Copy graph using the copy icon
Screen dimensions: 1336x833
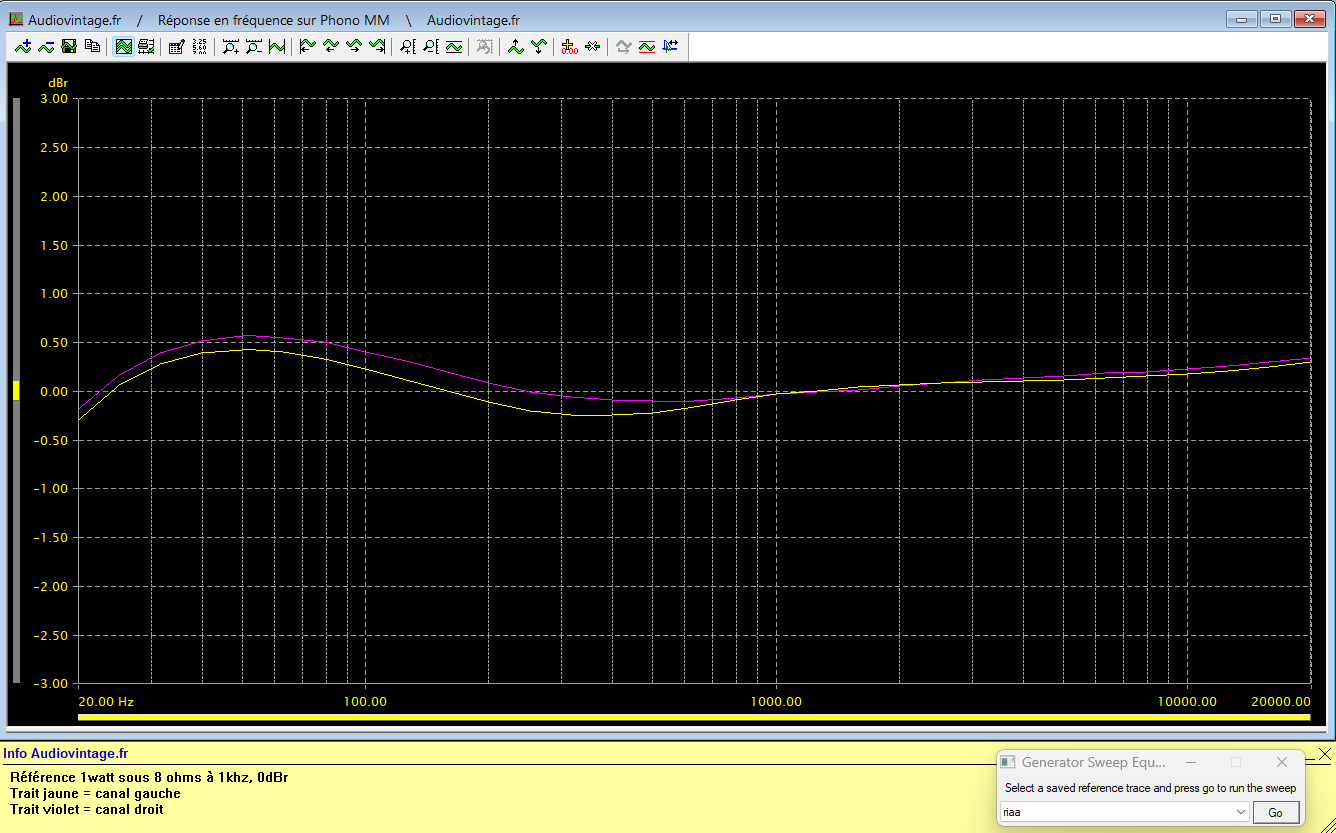[92, 46]
